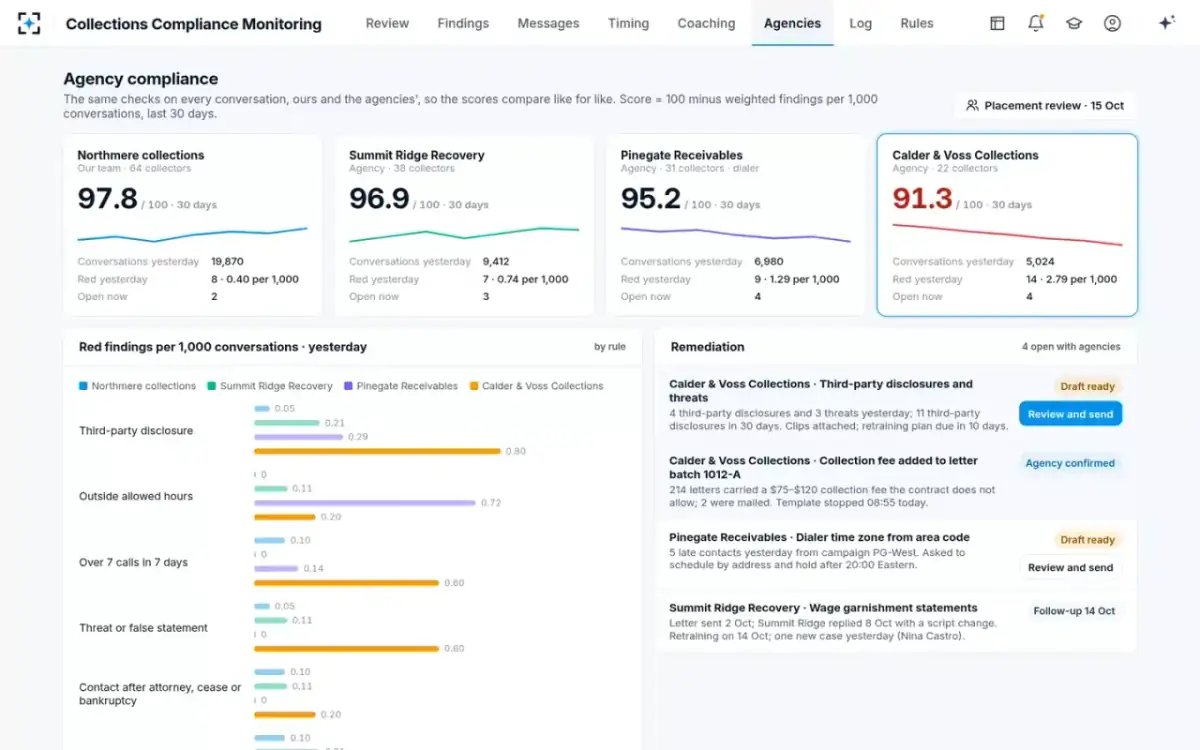Viewport: 1200px width, 750px height.
Task: Click the Northmere 97.8 score sparkline
Action: point(192,235)
